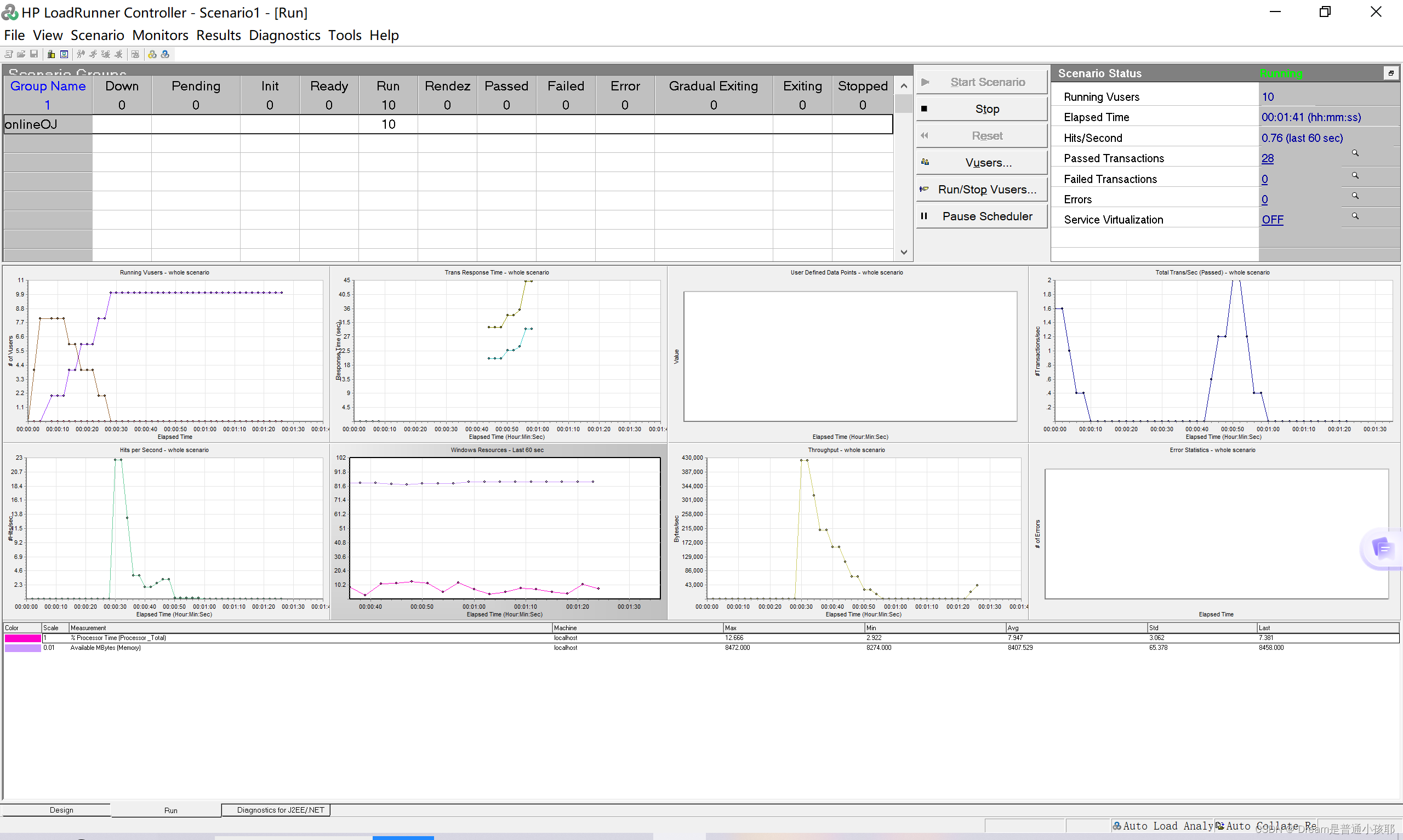Click the LoadRunner app icon in title bar
Viewport: 1403px width, 840px height.
click(10, 12)
